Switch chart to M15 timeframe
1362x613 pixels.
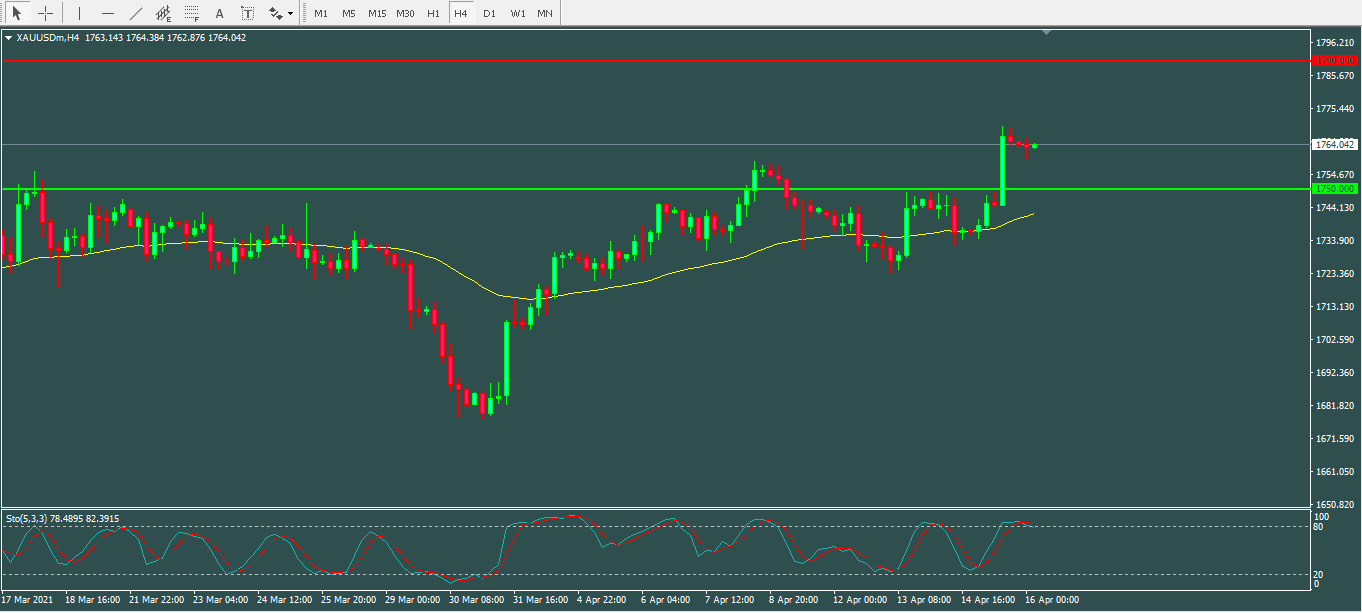click(376, 13)
